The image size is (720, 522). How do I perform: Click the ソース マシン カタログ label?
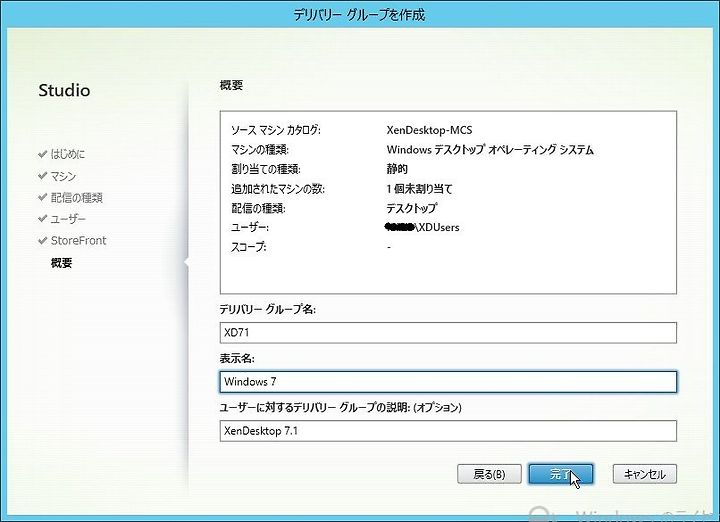pyautogui.click(x=276, y=130)
